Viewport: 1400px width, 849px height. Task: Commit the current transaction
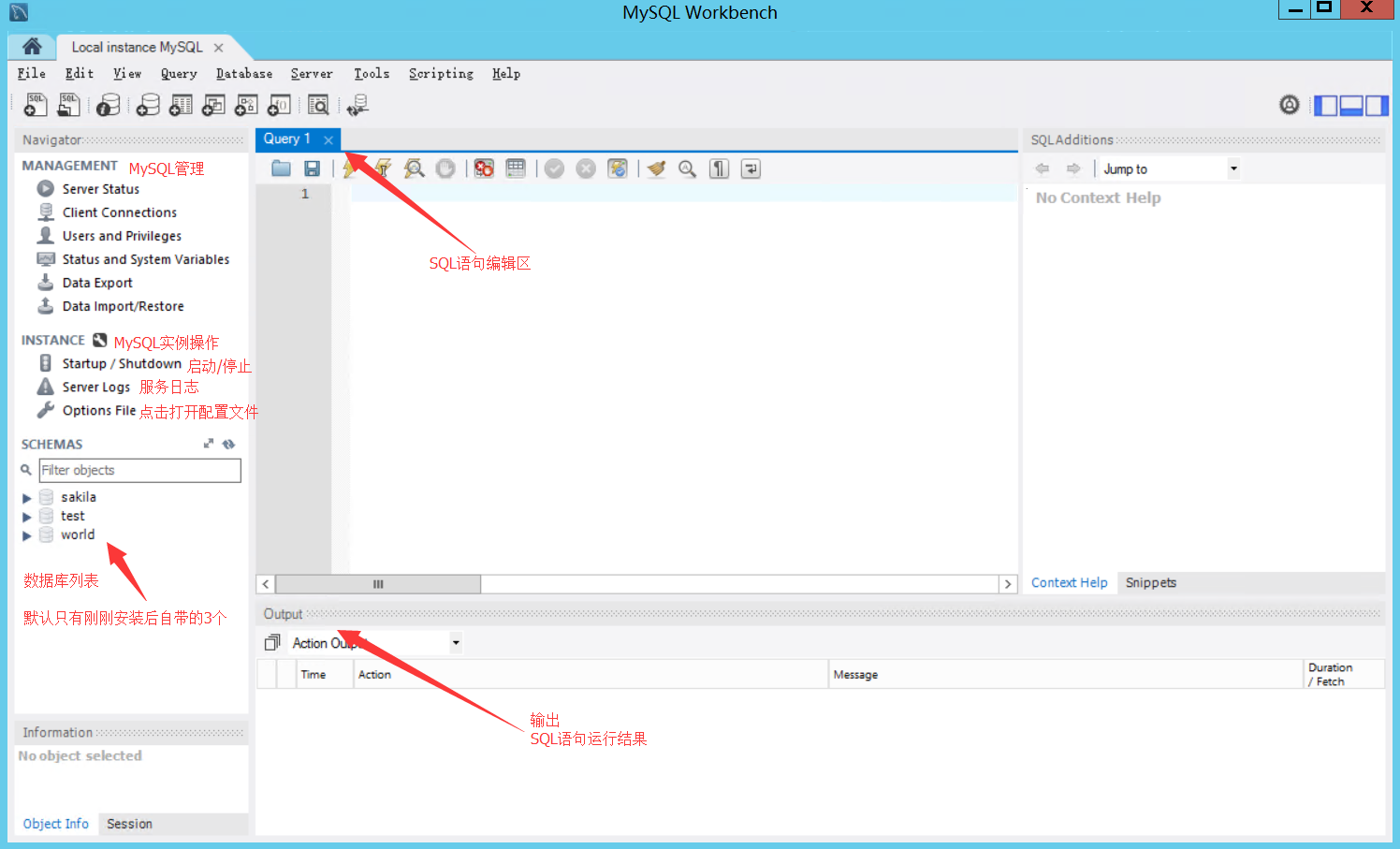[x=555, y=168]
